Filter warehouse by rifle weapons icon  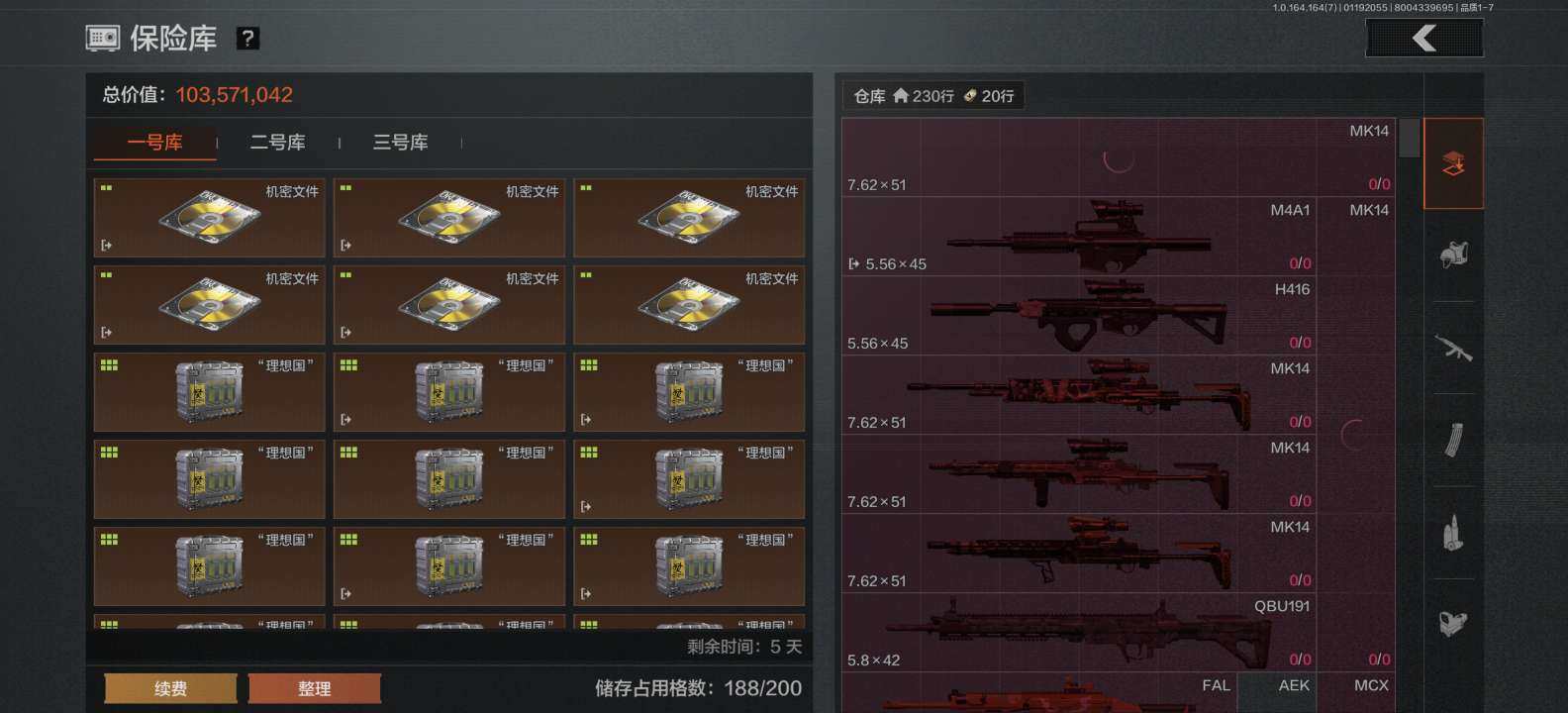[x=1453, y=348]
